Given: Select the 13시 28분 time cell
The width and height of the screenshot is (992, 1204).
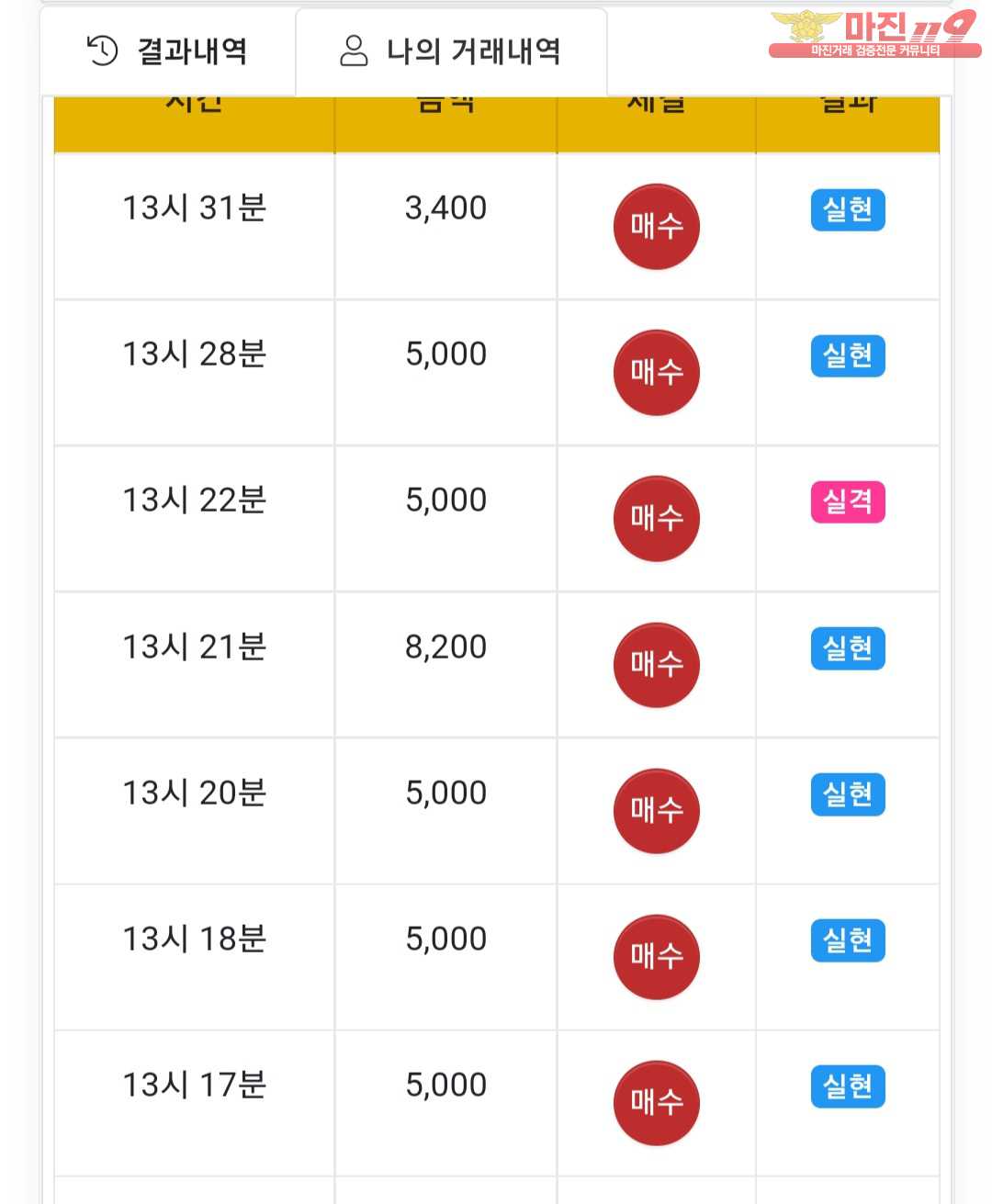Looking at the screenshot, I should (195, 373).
